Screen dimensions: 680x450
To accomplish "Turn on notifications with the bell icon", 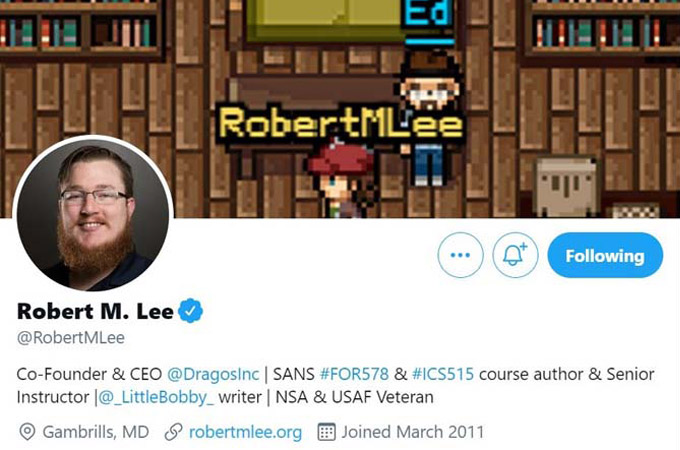I will (x=515, y=255).
